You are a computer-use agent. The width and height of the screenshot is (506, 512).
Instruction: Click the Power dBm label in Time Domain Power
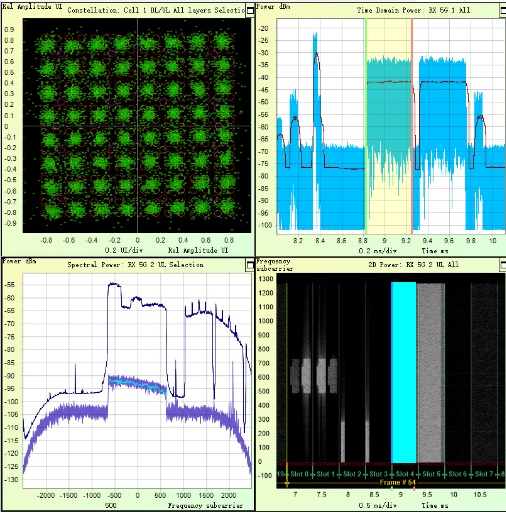274,6
